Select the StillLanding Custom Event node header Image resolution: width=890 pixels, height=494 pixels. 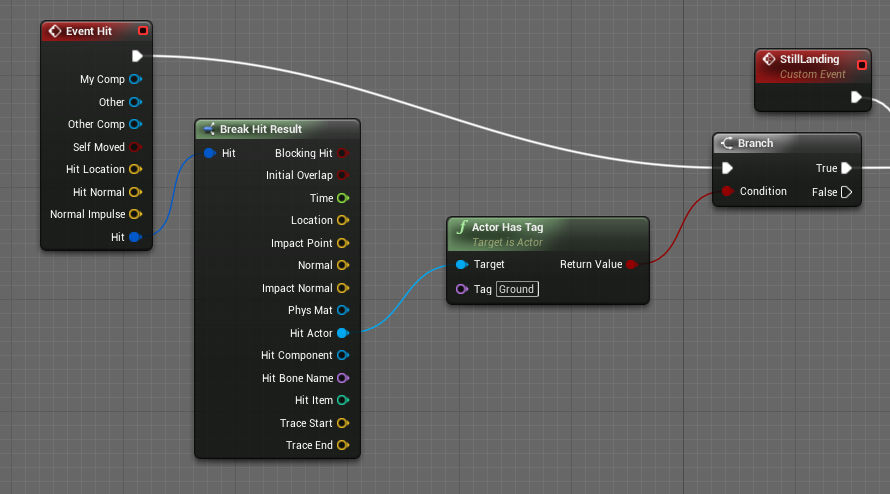[x=813, y=66]
